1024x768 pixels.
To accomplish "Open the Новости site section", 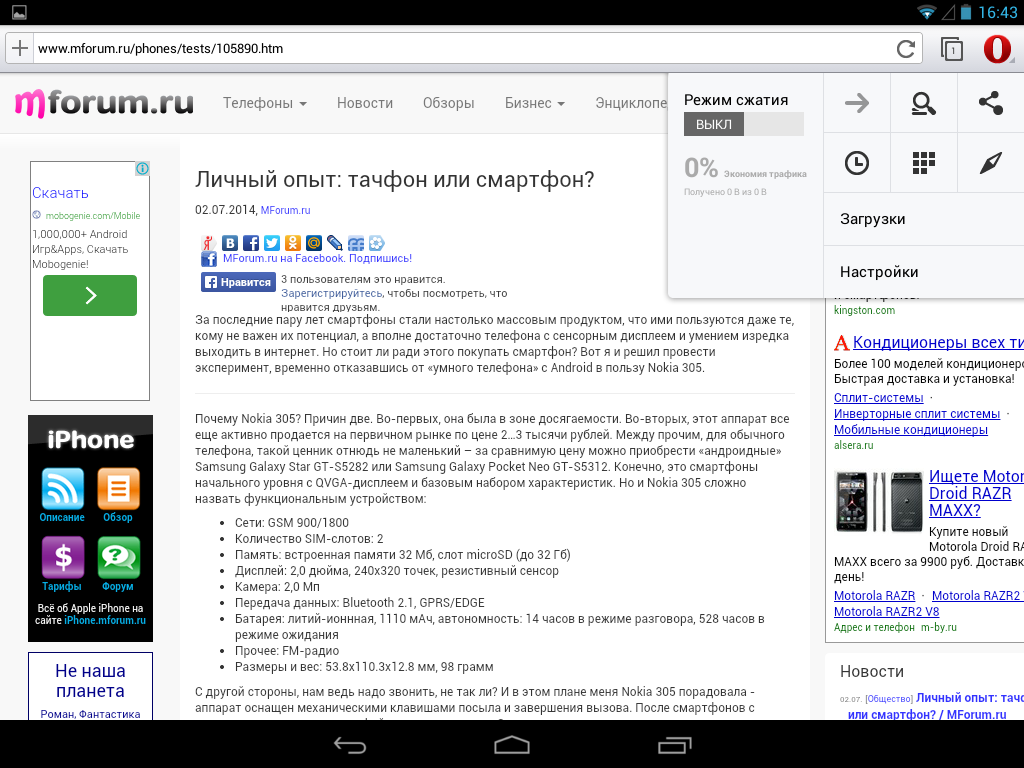I will point(364,103).
